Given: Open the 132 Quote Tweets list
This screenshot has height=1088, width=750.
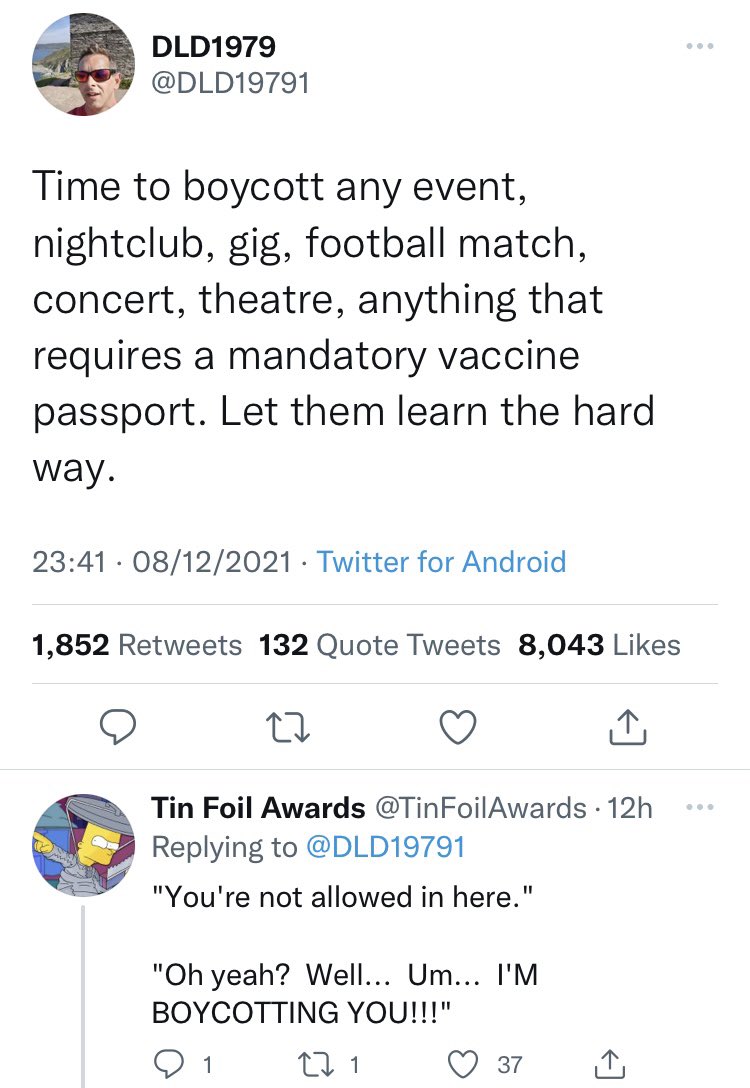Looking at the screenshot, I should (x=380, y=646).
